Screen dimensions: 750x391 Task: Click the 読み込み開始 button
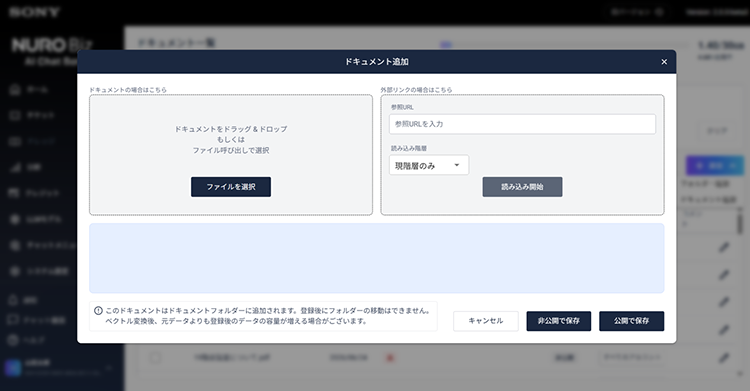click(522, 187)
